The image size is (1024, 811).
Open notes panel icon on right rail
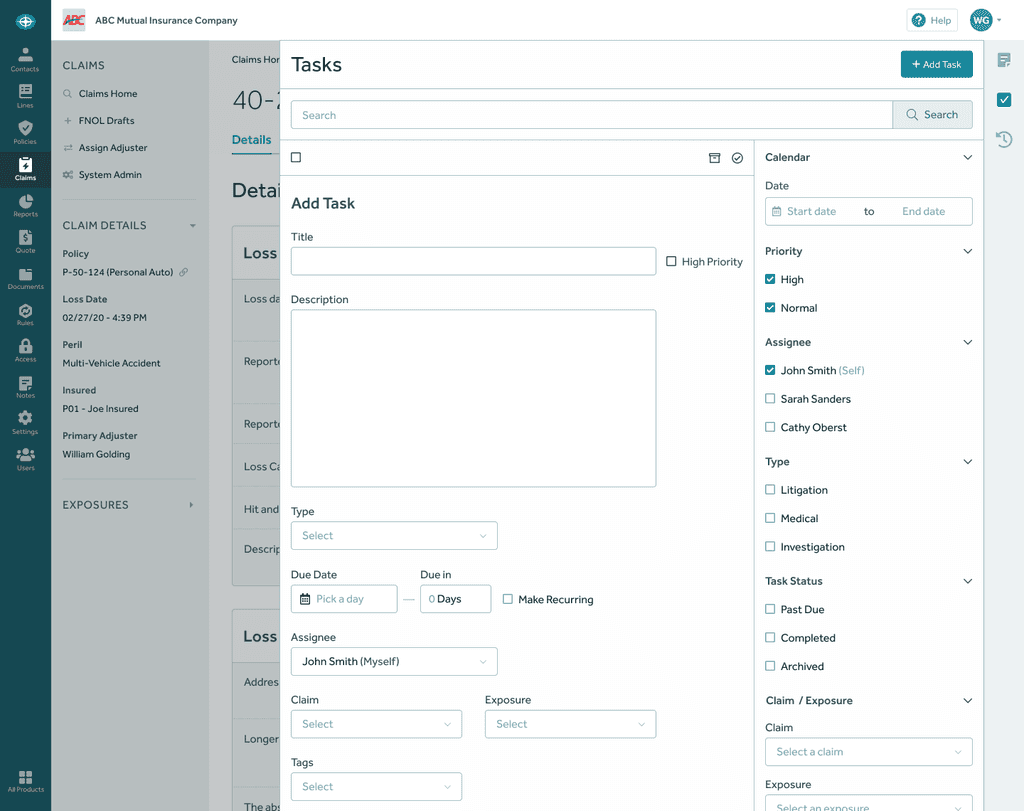(1004, 60)
